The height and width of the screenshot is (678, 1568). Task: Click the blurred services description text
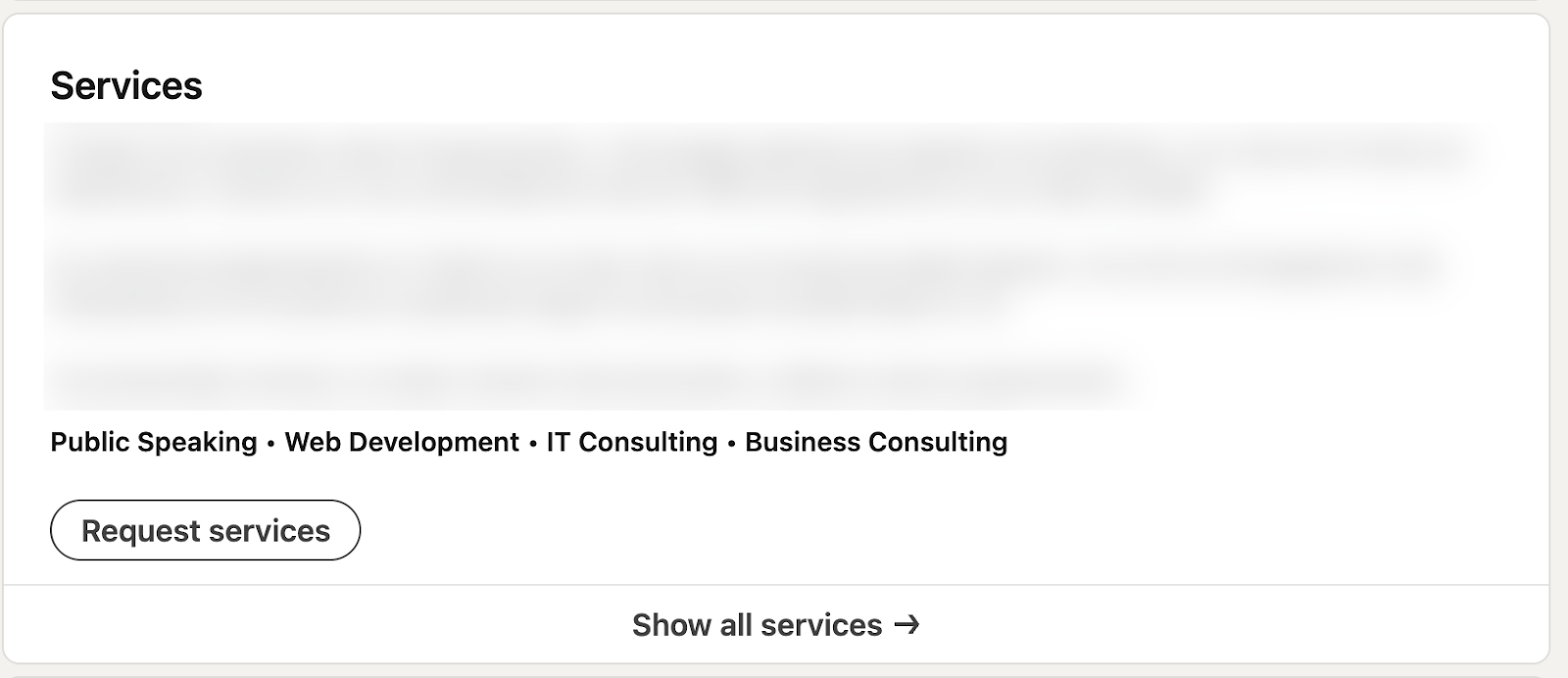(588, 265)
